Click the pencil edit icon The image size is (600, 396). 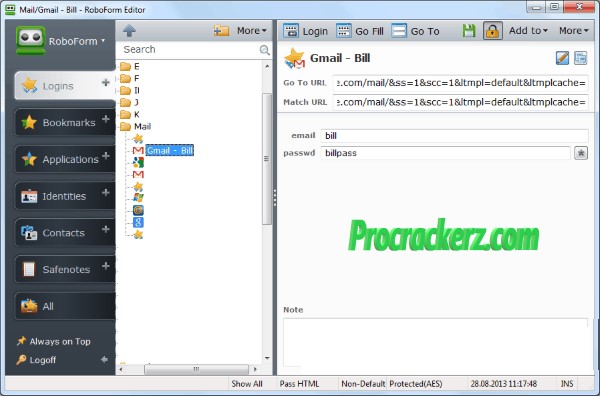pos(562,58)
